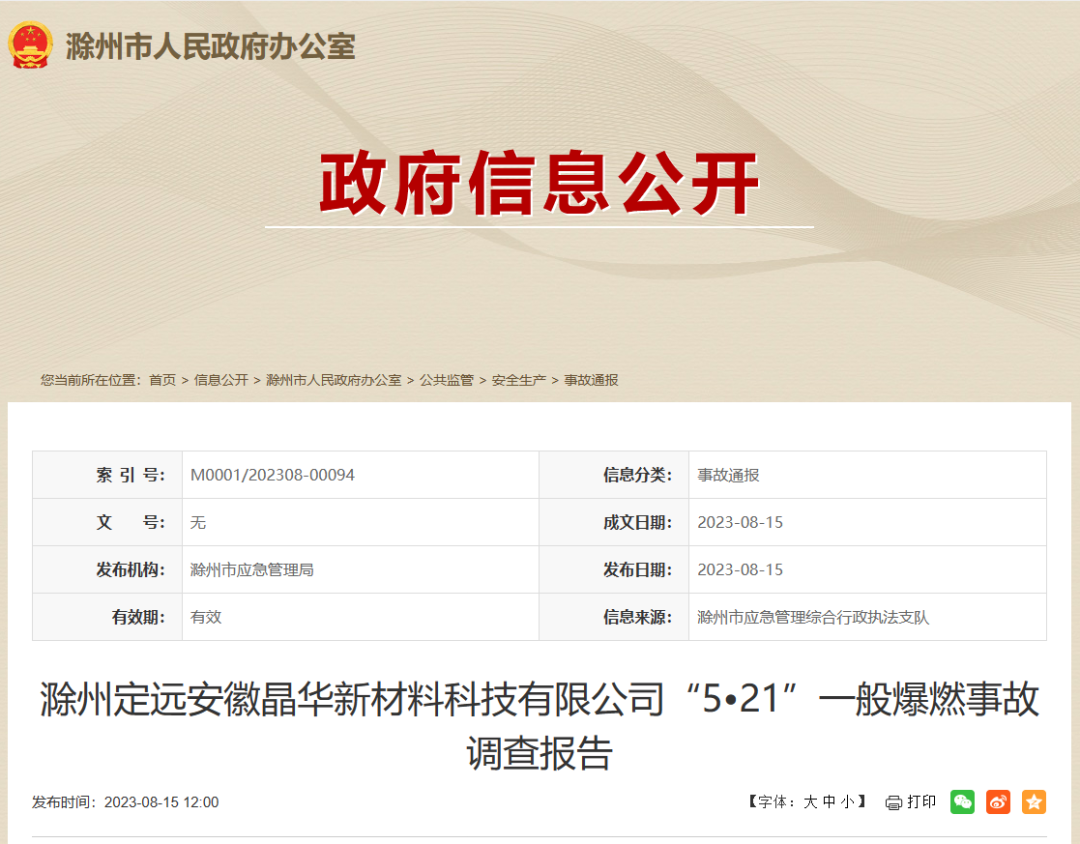
Task: Click the accident report article title
Action: point(539,725)
